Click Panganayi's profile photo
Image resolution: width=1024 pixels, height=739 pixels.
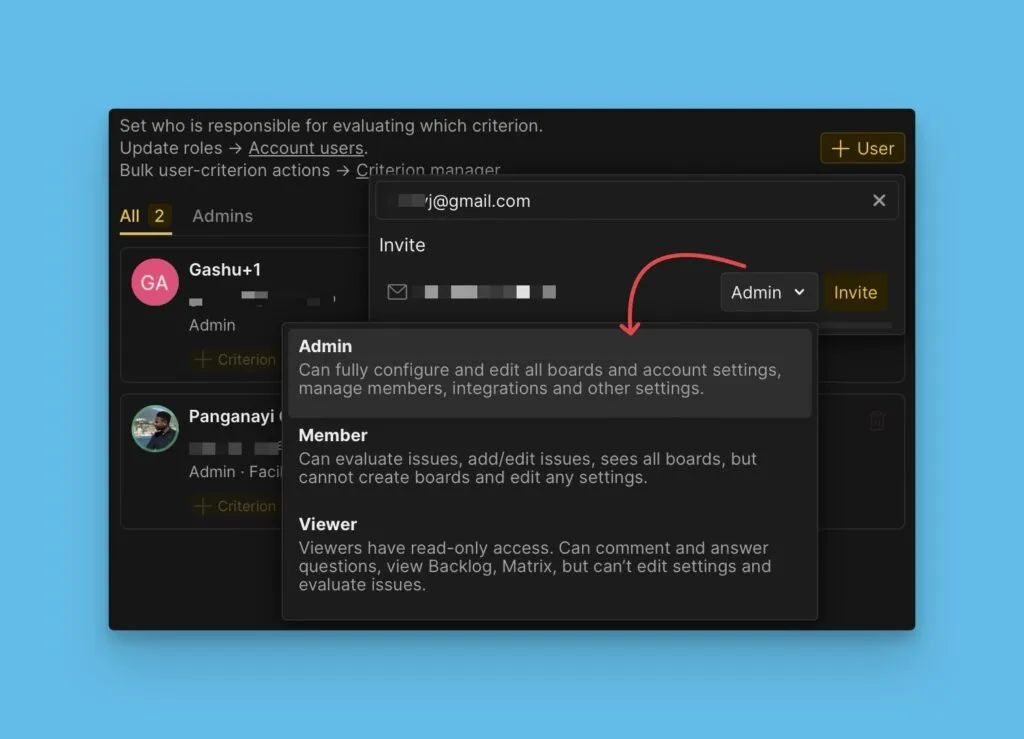coord(154,429)
